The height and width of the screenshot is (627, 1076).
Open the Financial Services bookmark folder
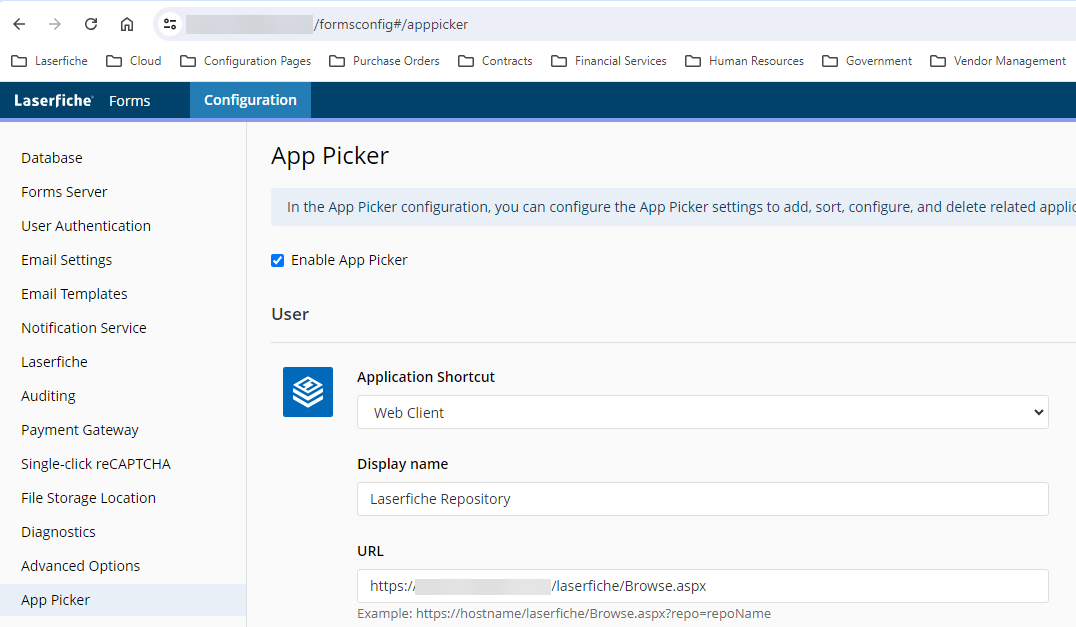pyautogui.click(x=609, y=61)
